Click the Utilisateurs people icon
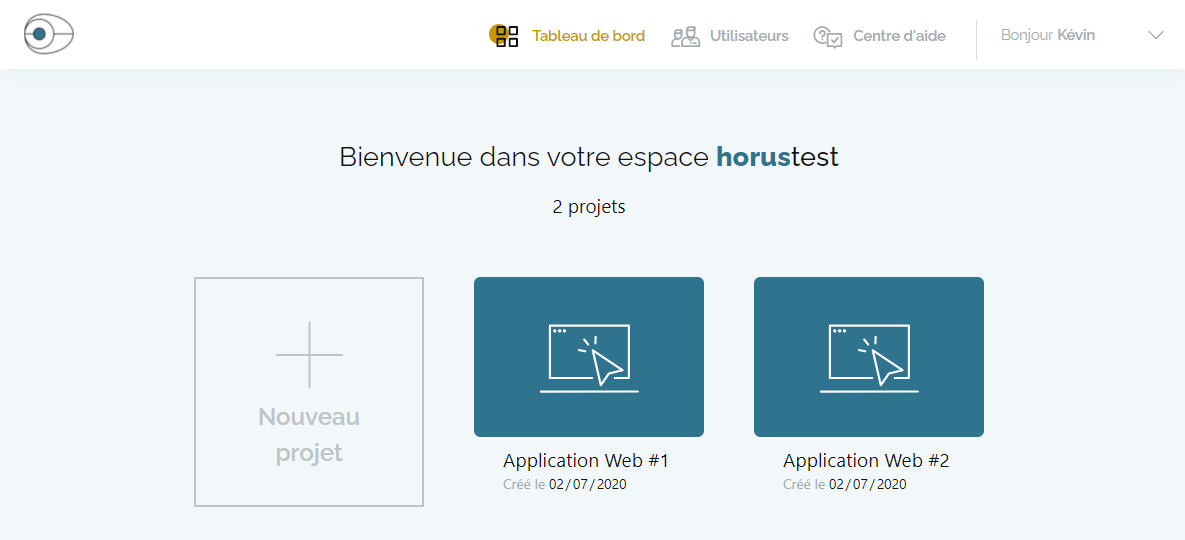Screen dimensions: 1185x540 point(685,37)
